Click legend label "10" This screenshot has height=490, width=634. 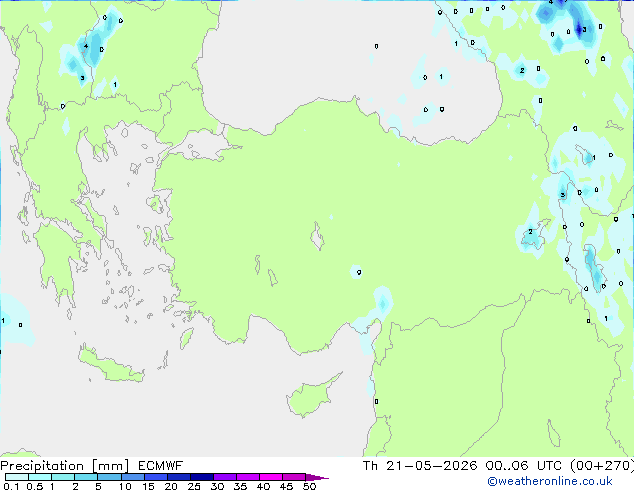[x=125, y=486]
